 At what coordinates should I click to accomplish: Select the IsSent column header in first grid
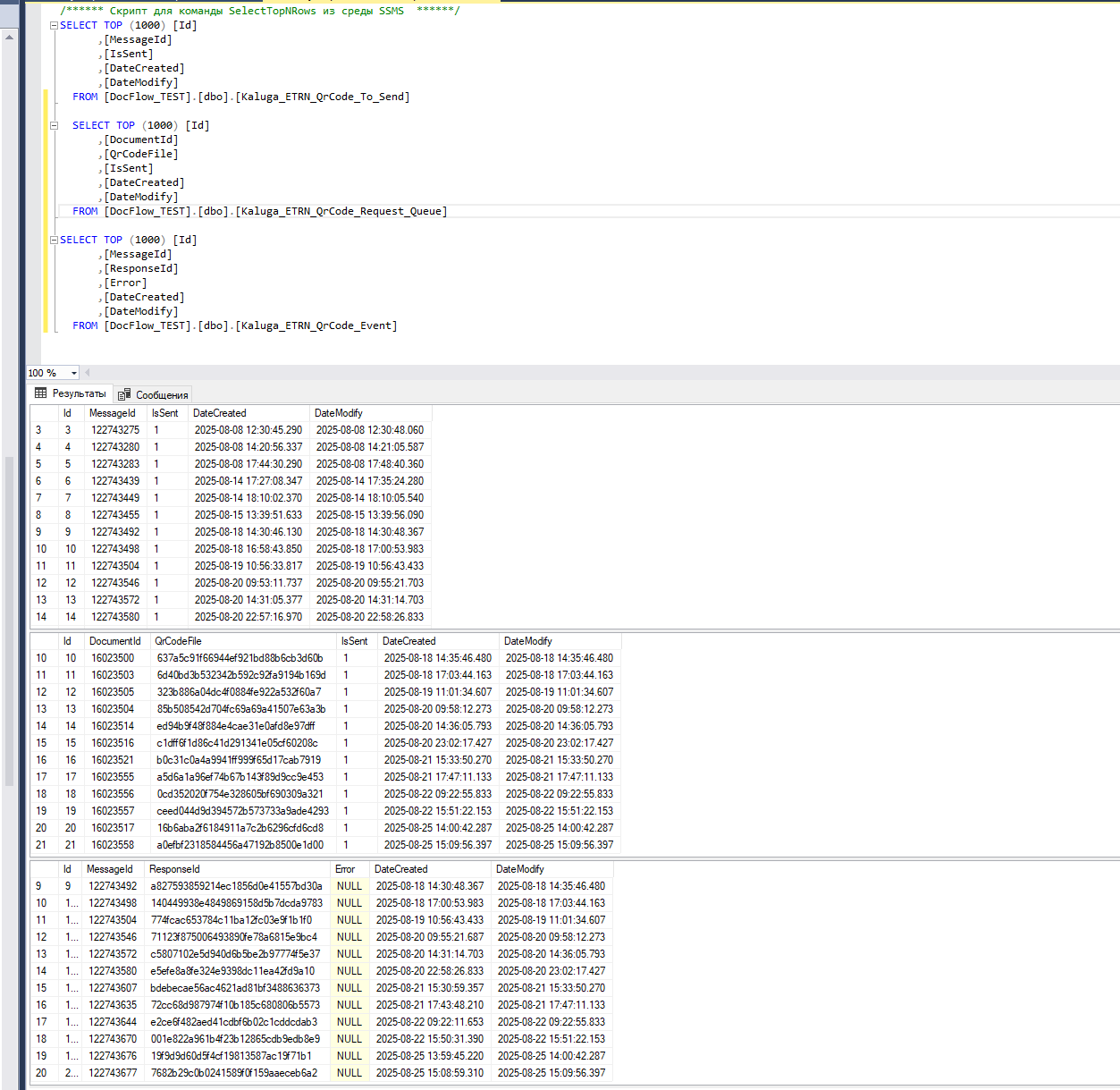[167, 413]
